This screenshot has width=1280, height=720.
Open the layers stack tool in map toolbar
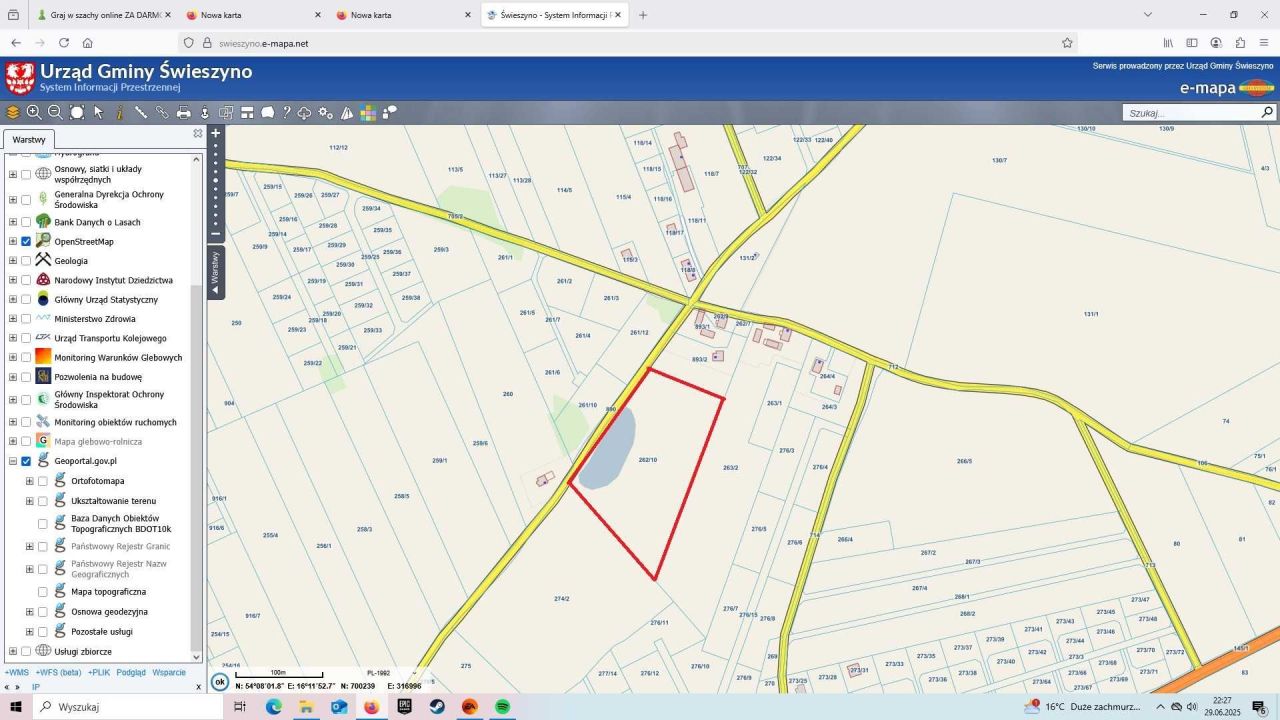click(x=13, y=113)
